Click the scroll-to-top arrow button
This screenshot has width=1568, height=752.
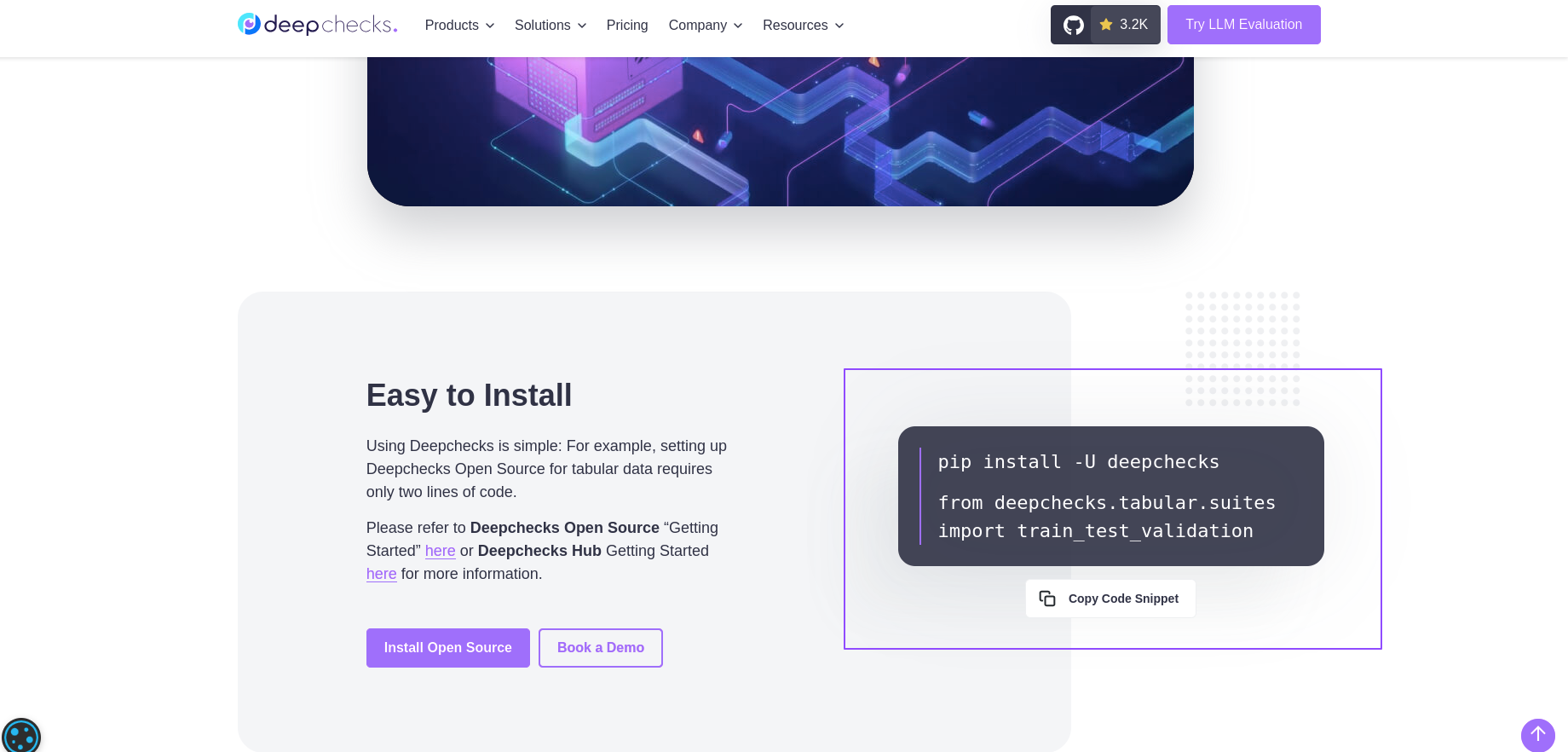(x=1537, y=735)
